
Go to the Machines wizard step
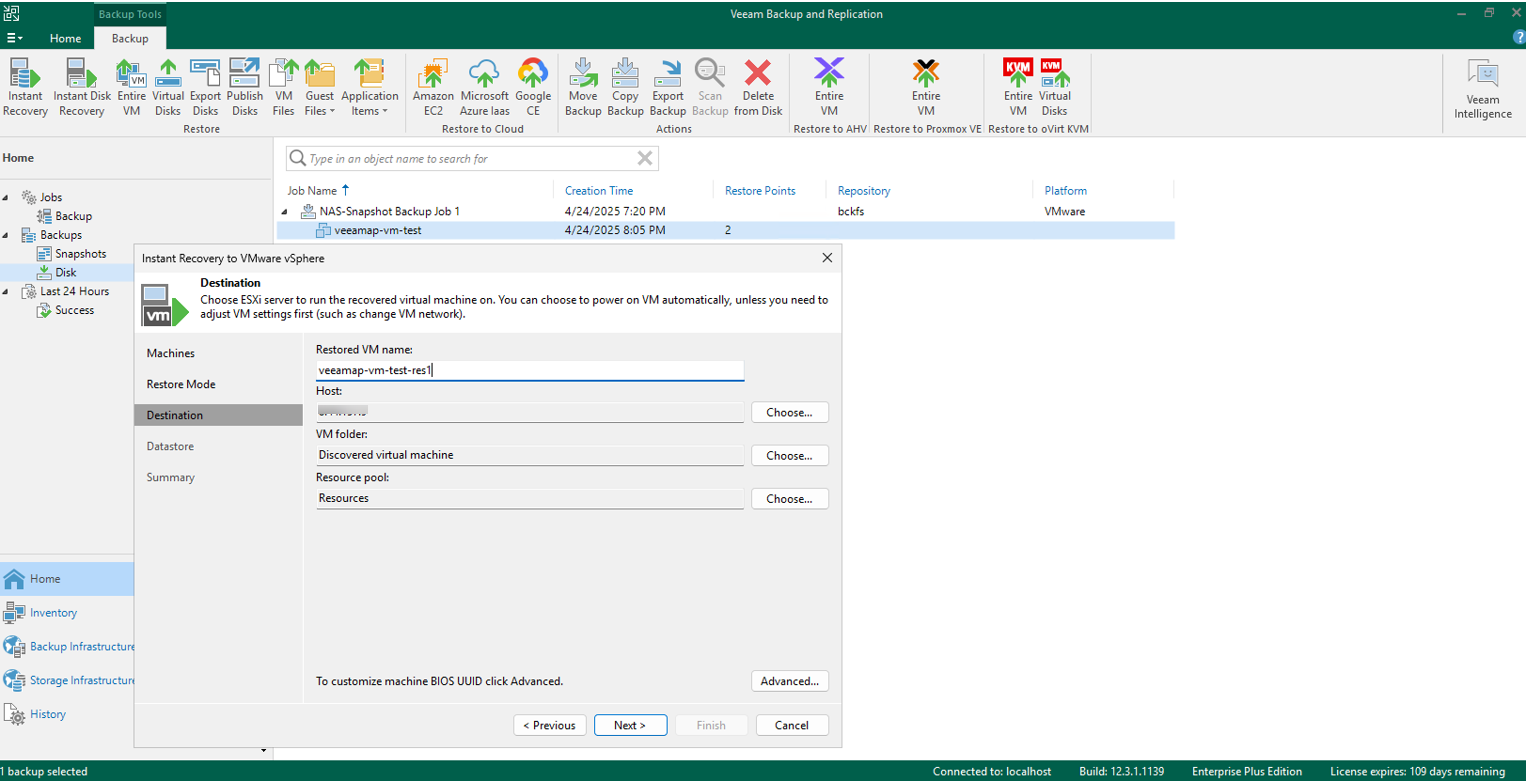tap(171, 354)
